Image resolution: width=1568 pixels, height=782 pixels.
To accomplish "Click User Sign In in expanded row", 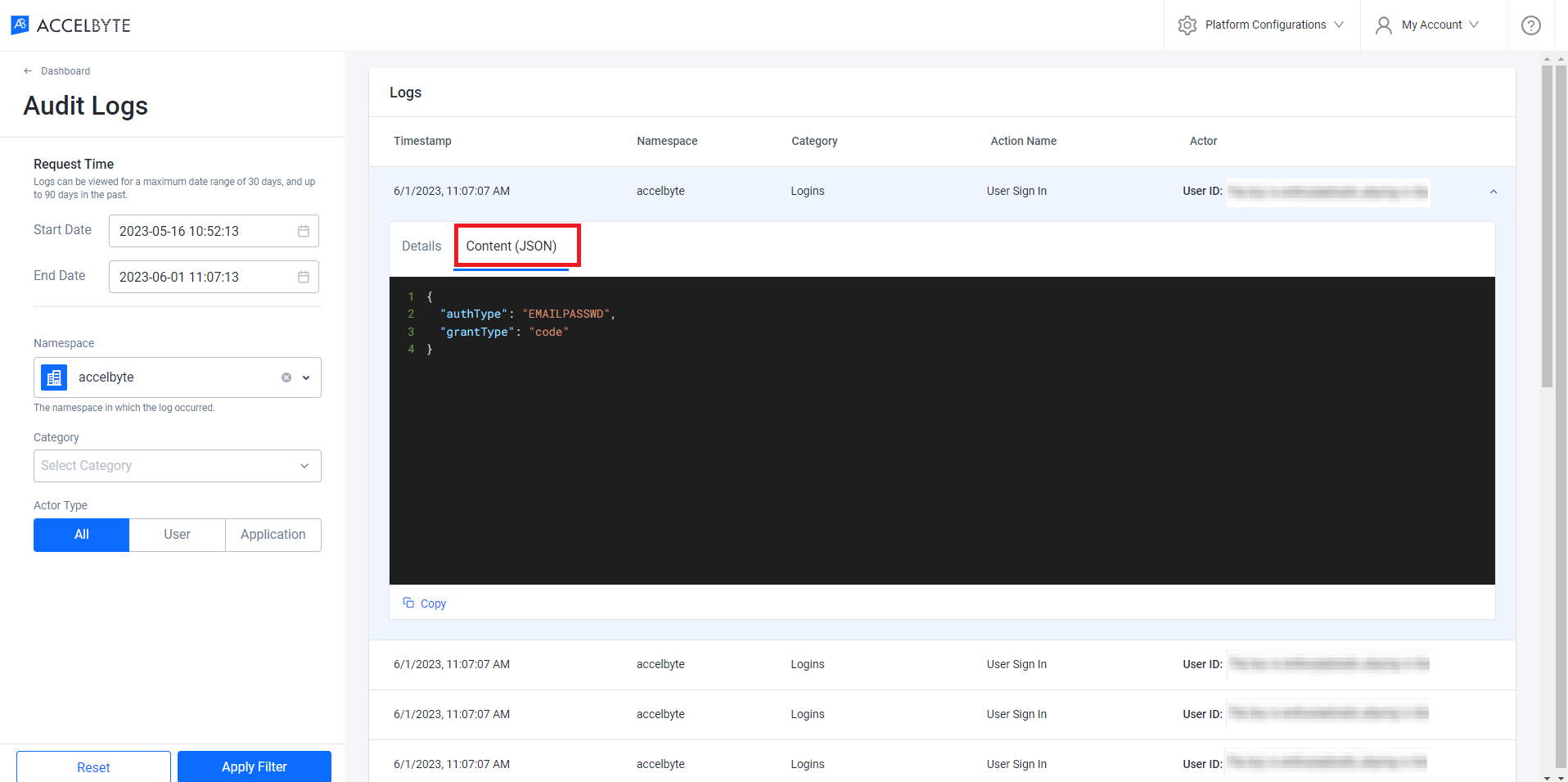I will pos(1016,191).
